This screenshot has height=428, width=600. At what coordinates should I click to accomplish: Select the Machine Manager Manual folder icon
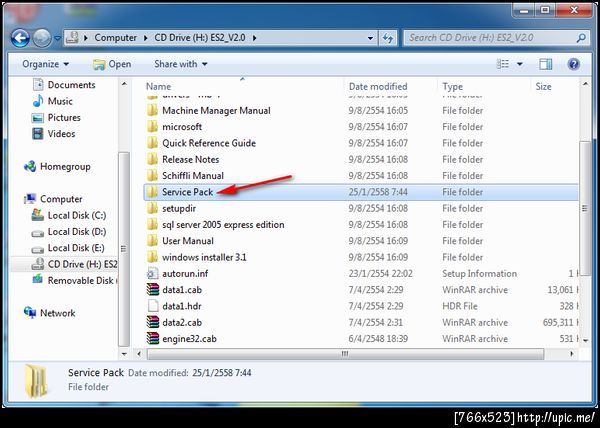click(x=152, y=111)
